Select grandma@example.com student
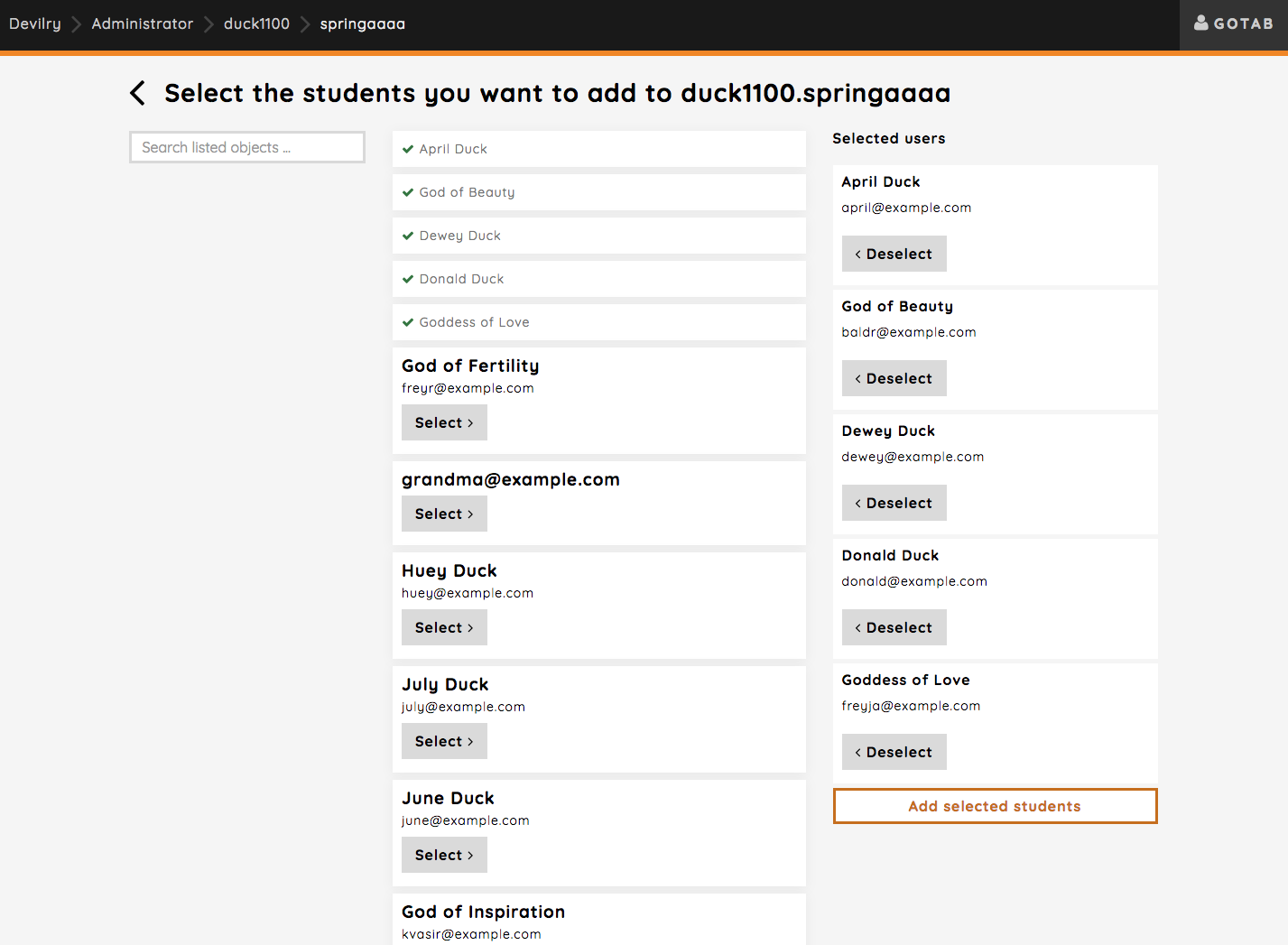This screenshot has height=945, width=1288. pos(444,514)
